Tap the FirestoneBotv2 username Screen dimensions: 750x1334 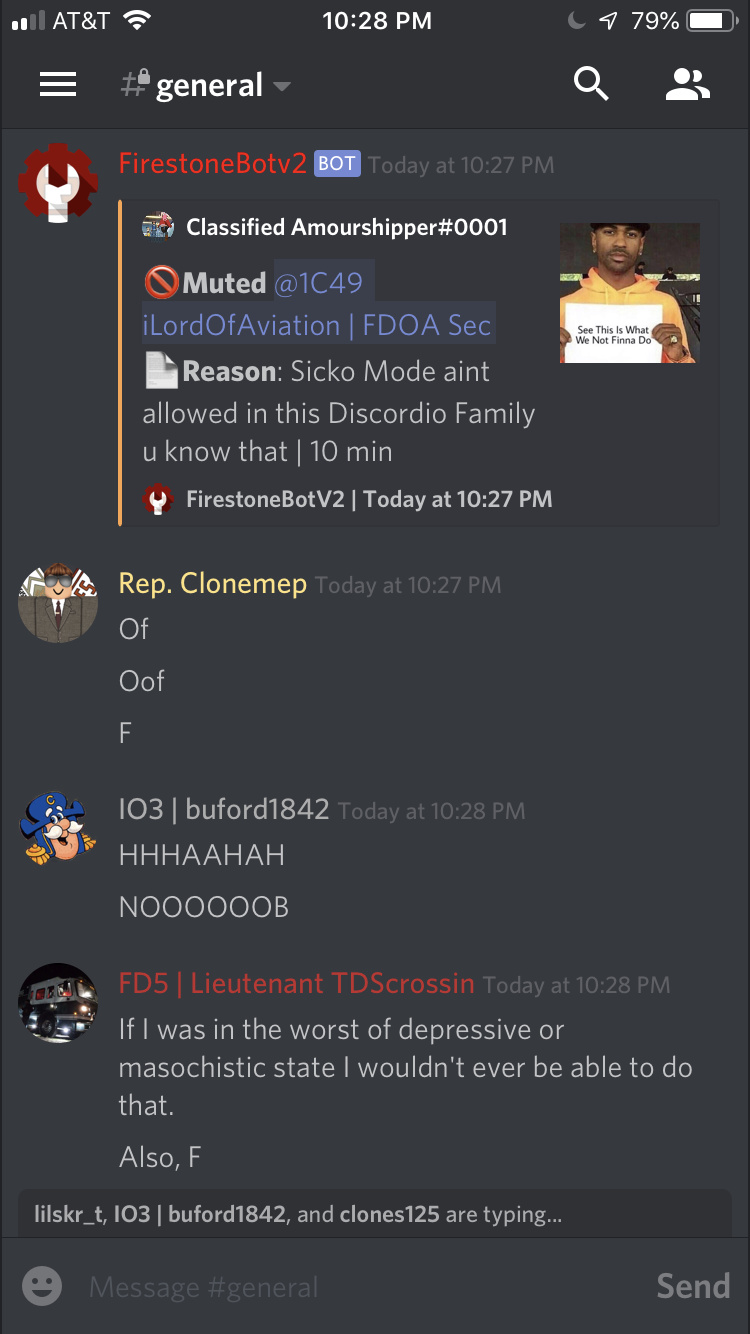click(212, 164)
